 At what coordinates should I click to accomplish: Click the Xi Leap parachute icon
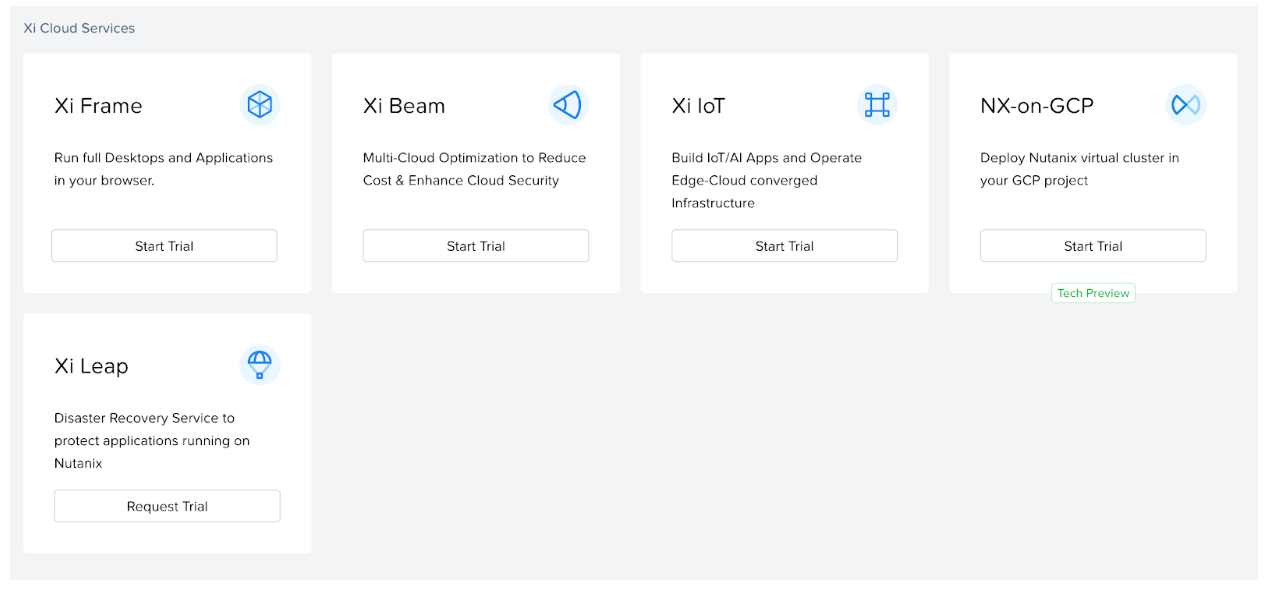260,365
